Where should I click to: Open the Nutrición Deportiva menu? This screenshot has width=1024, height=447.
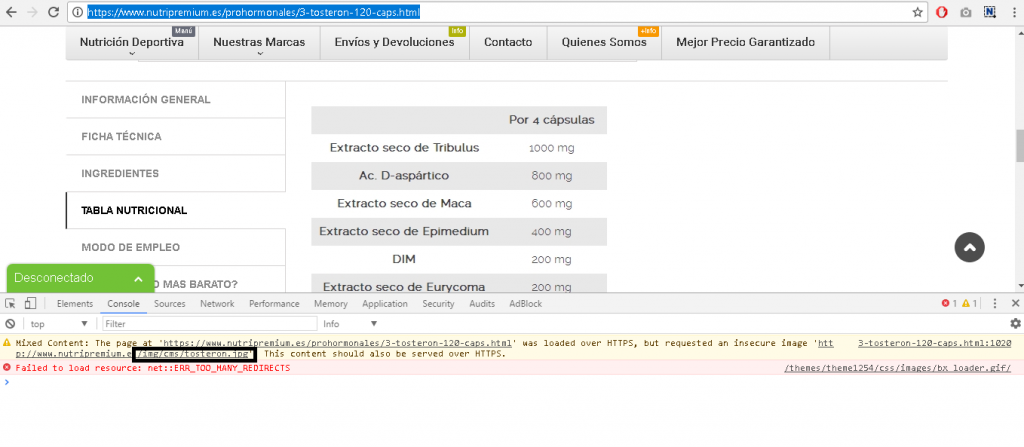[132, 42]
